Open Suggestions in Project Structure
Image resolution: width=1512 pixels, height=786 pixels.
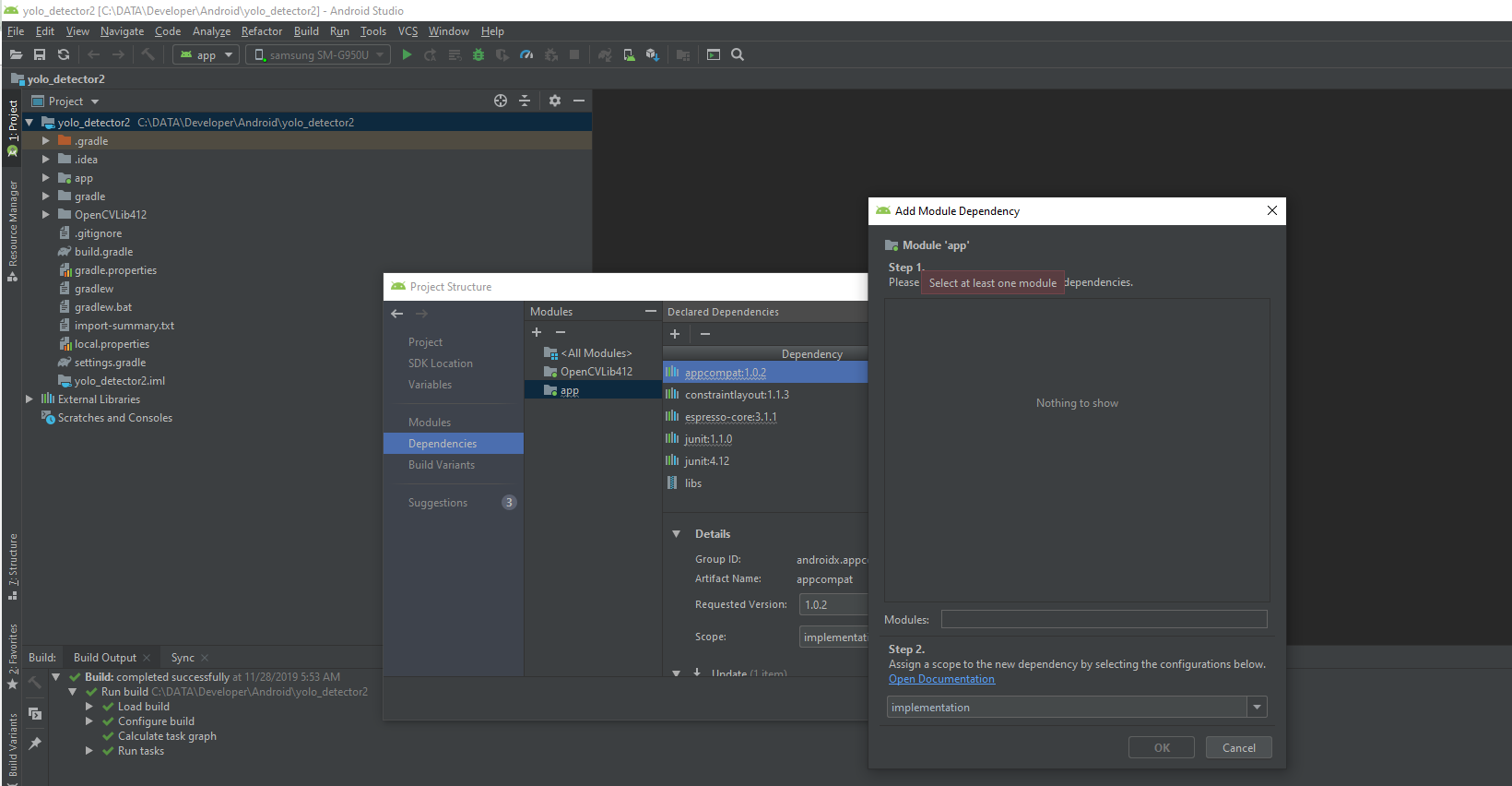pos(438,503)
